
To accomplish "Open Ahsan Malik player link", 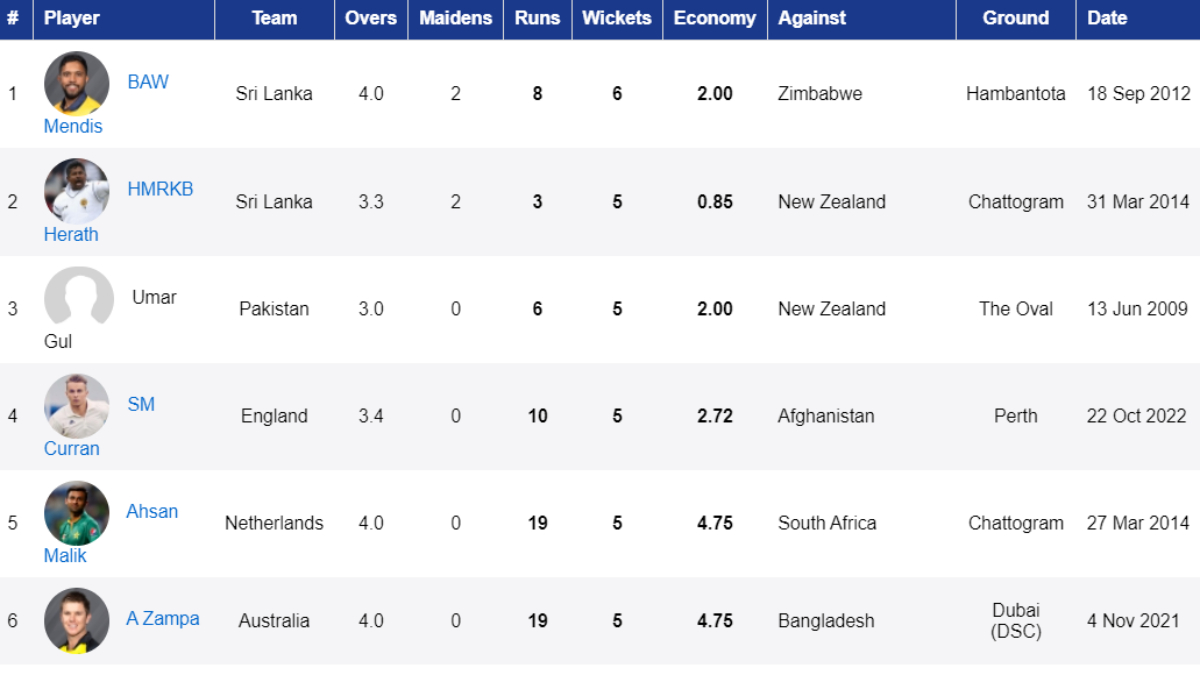I will point(152,511).
